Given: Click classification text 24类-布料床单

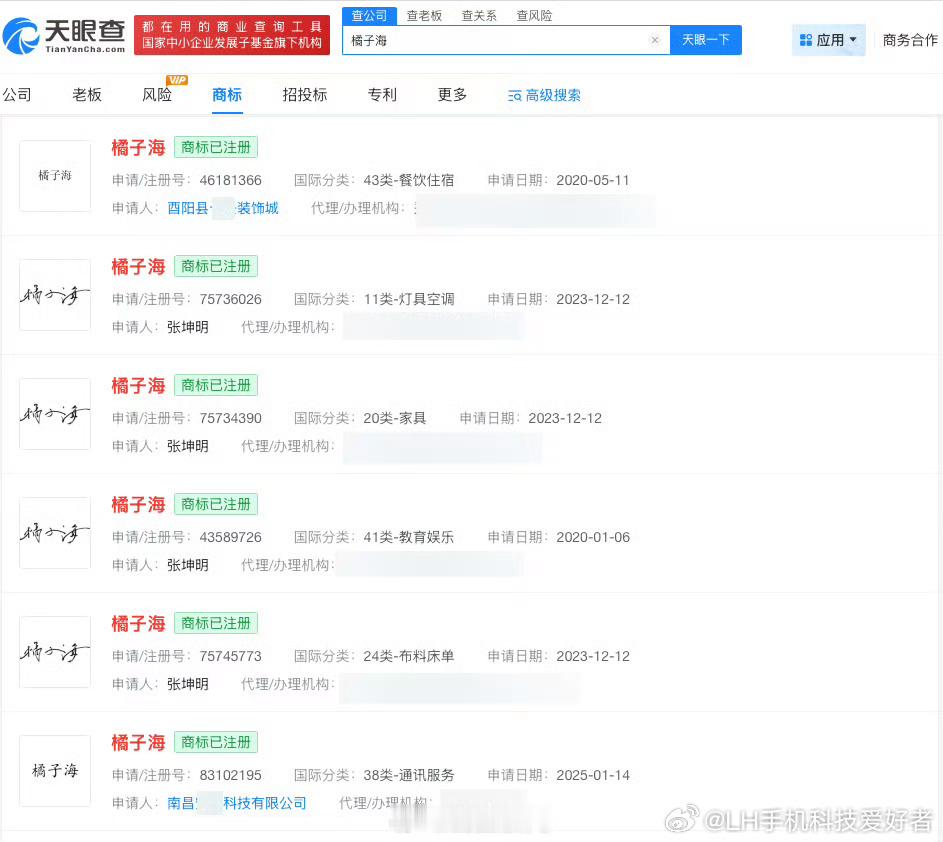Looking at the screenshot, I should [x=409, y=656].
